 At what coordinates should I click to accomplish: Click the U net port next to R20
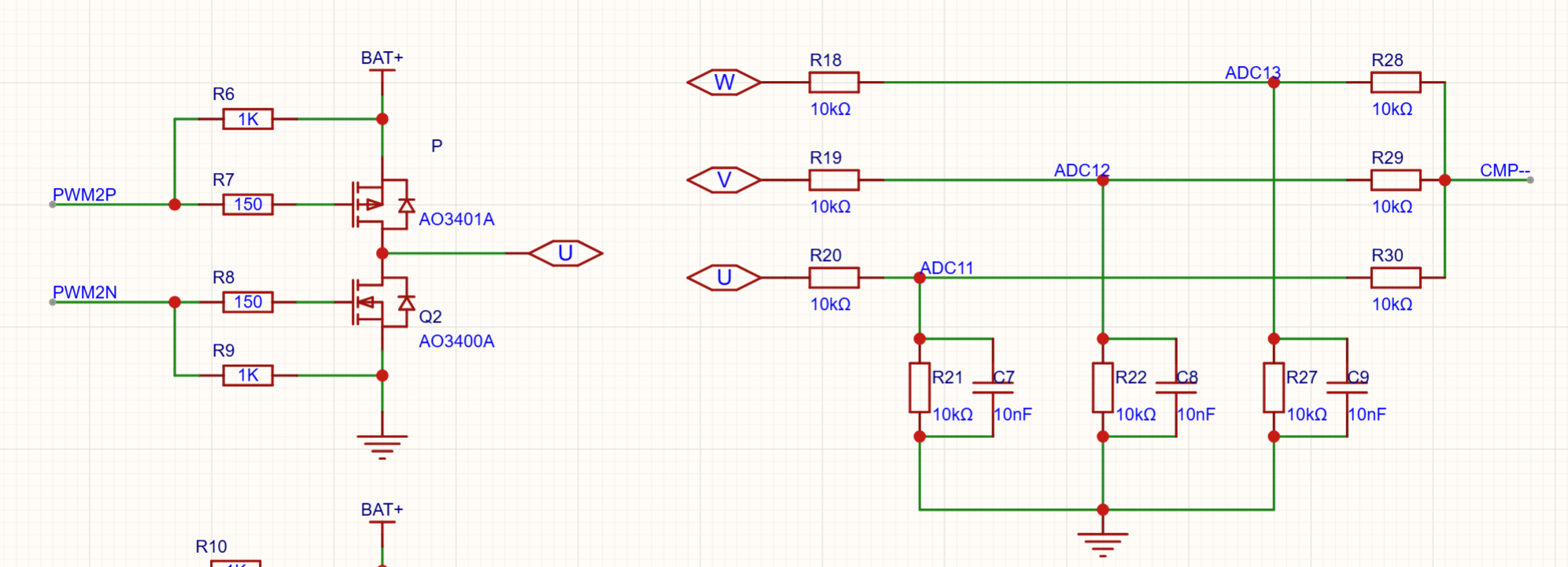click(724, 278)
